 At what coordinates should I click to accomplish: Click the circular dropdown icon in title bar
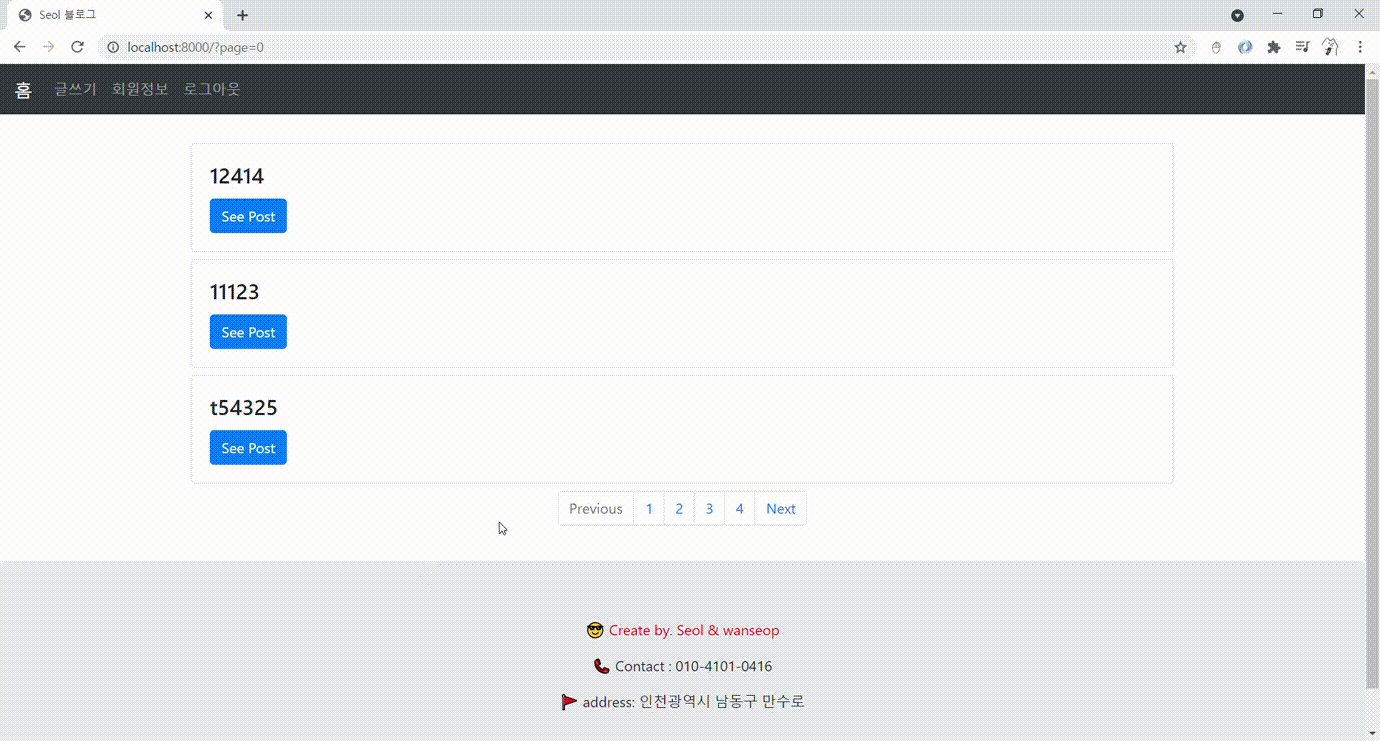coord(1237,15)
